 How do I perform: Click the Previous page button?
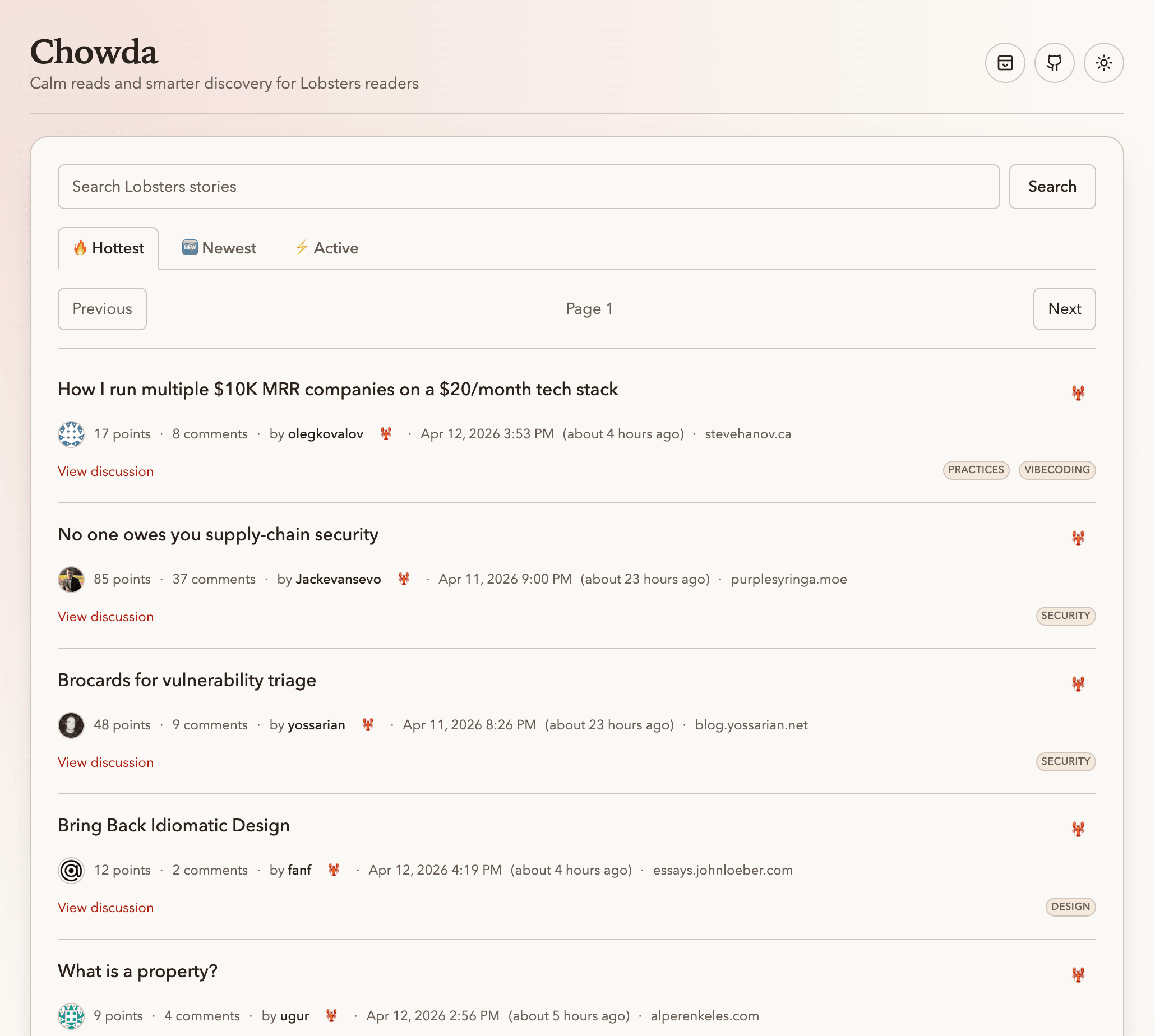102,308
